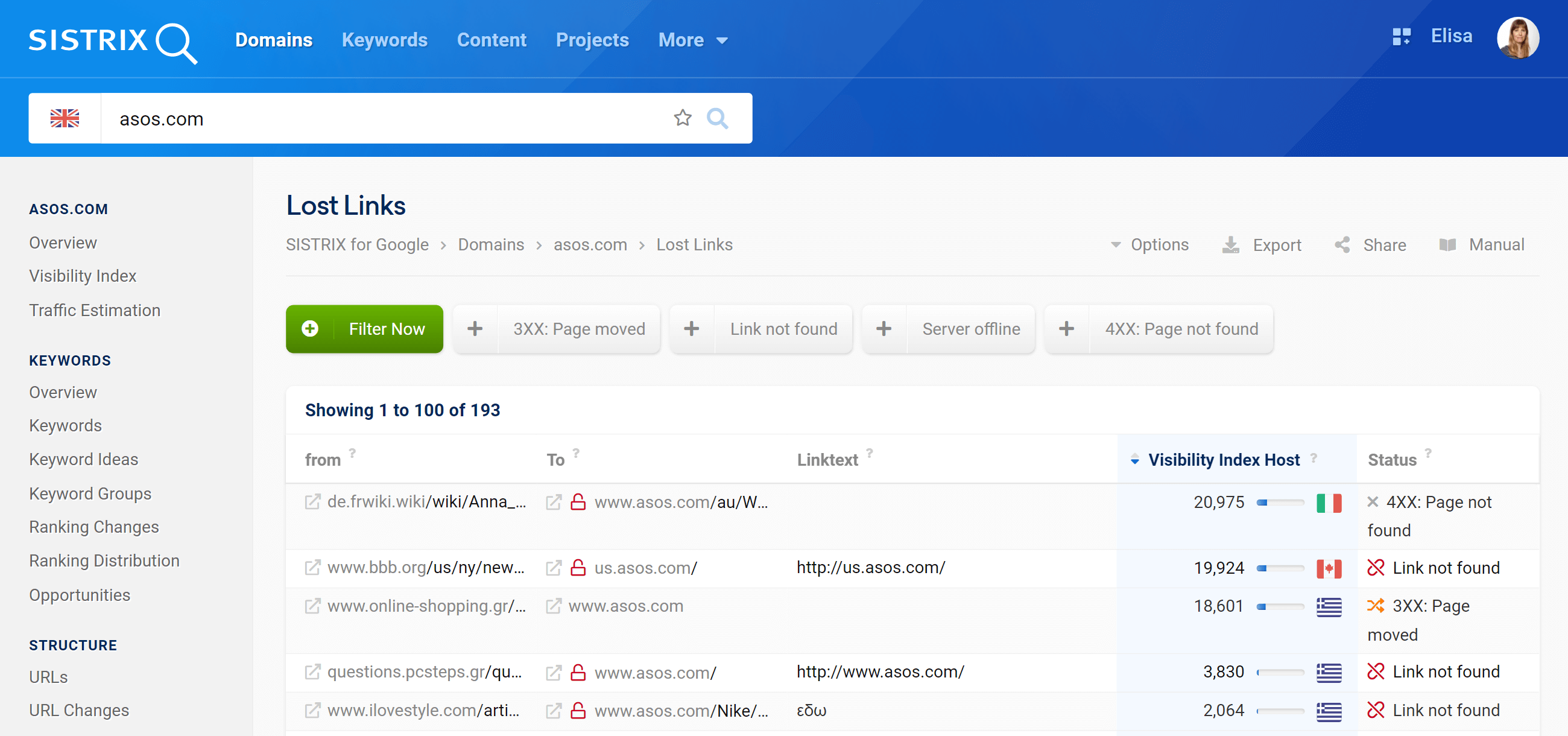Open Traffic Estimation in sidebar
Image resolution: width=1568 pixels, height=736 pixels.
click(95, 311)
